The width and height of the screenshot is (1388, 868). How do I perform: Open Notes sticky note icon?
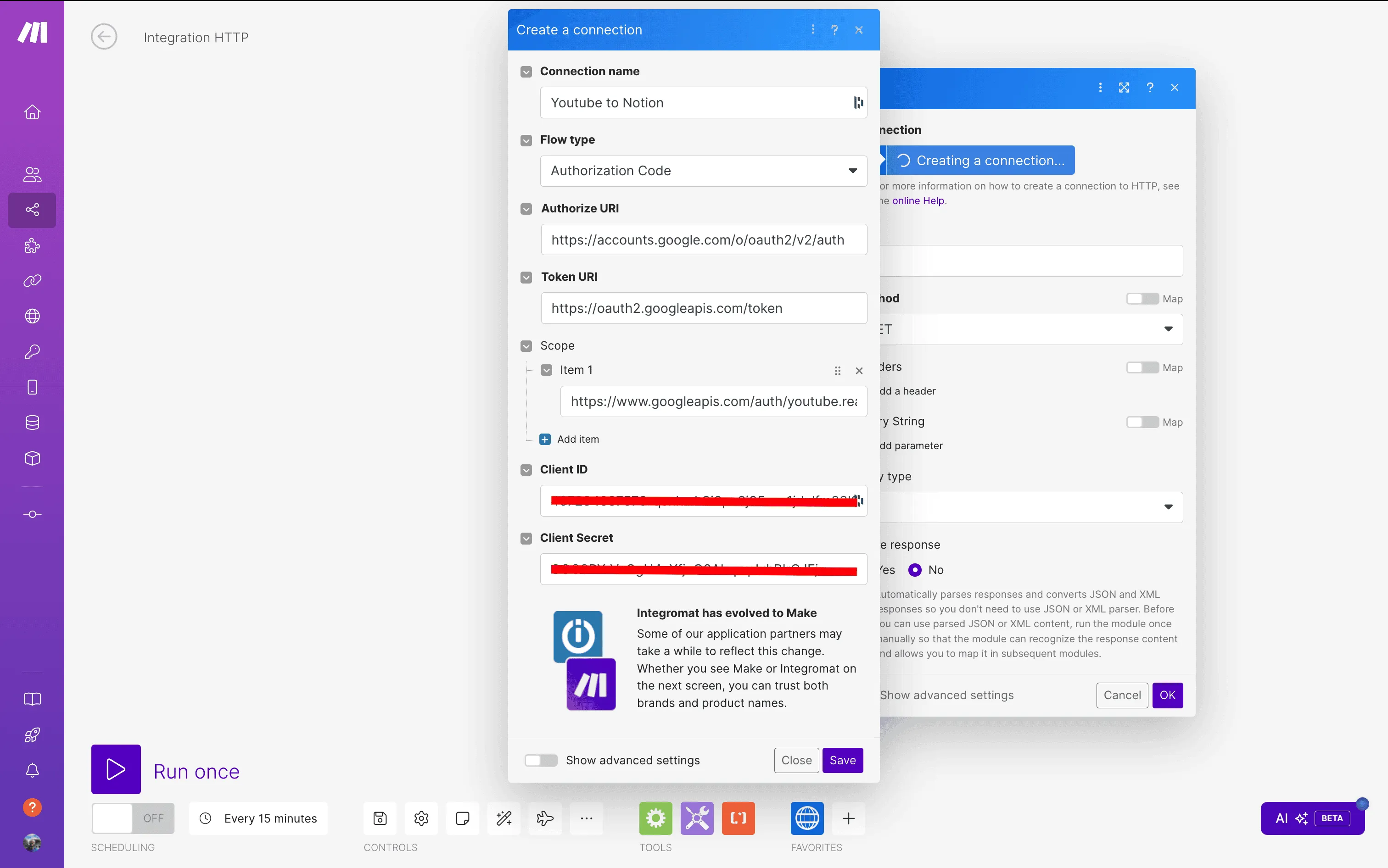click(x=462, y=818)
